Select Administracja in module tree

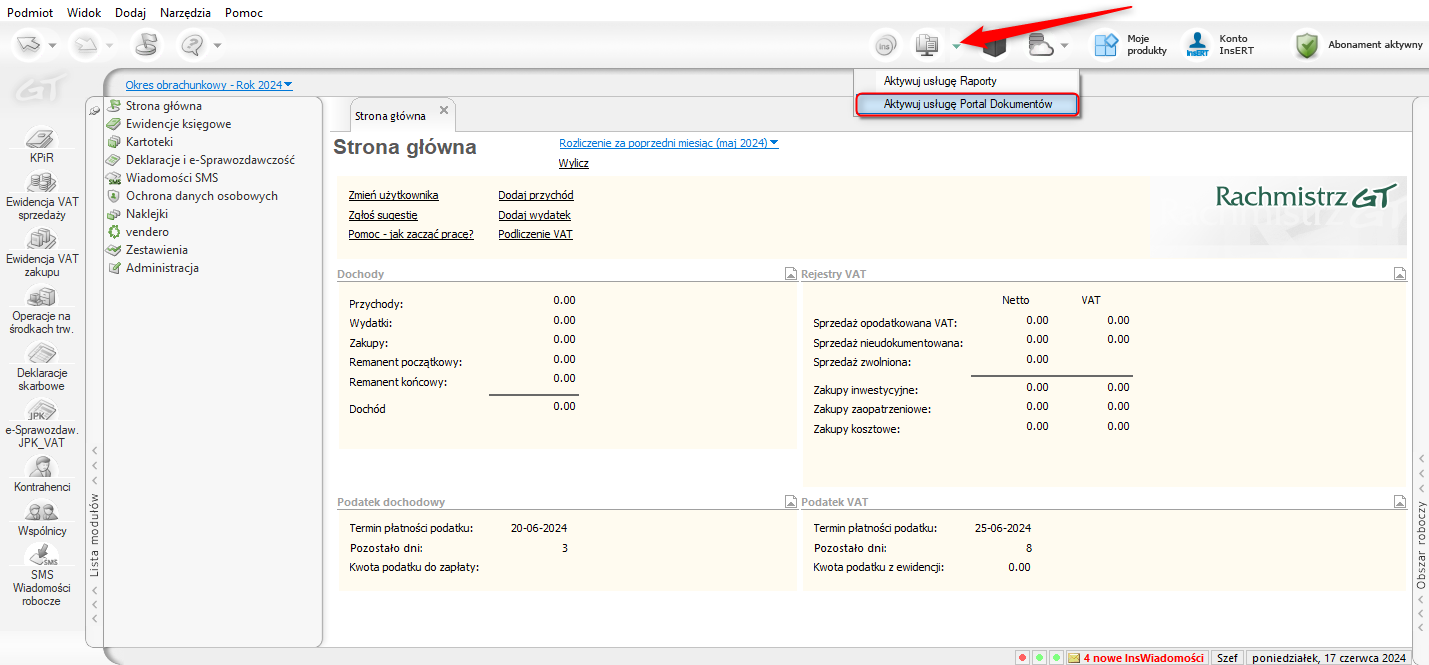(x=162, y=268)
